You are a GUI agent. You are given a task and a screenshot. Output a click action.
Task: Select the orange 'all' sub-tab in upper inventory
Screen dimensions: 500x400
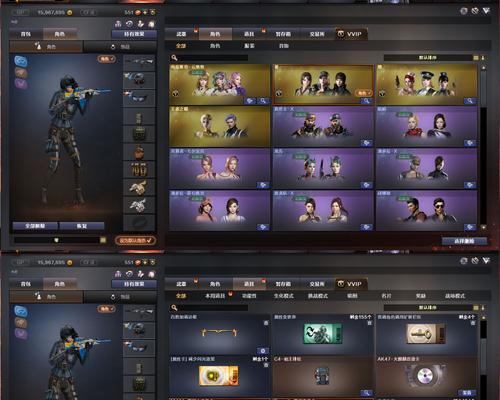coord(181,46)
